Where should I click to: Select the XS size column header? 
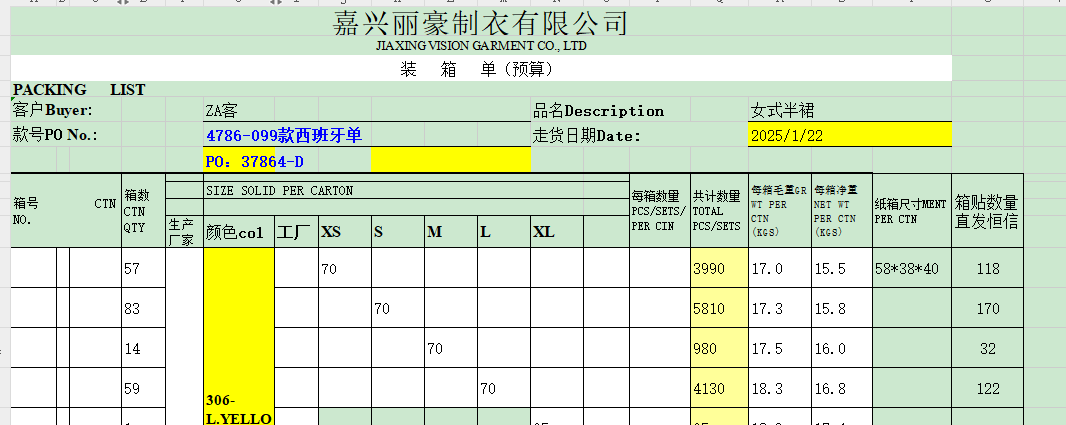click(x=331, y=232)
